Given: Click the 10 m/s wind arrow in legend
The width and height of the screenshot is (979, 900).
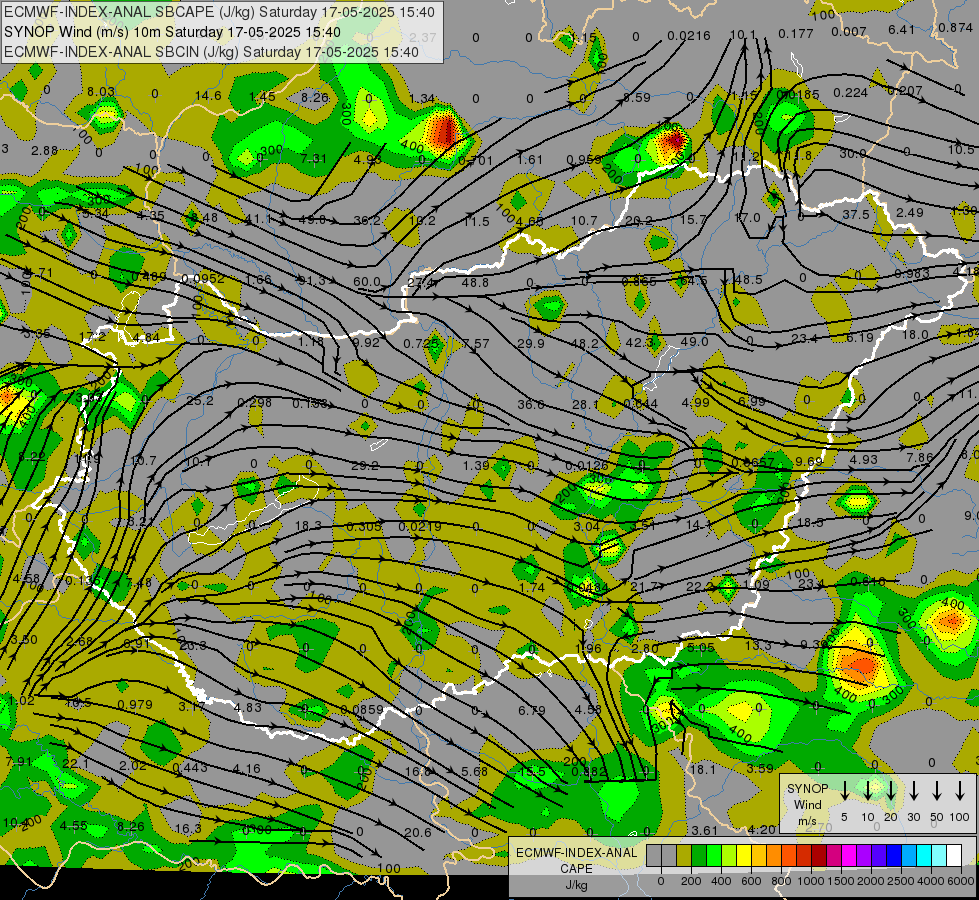Looking at the screenshot, I should 867,791.
